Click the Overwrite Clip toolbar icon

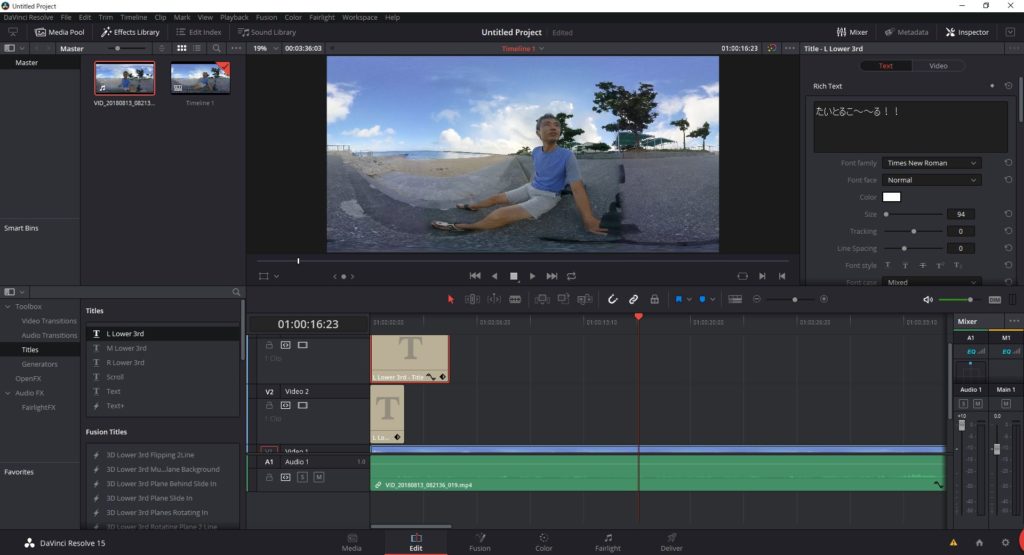point(563,299)
